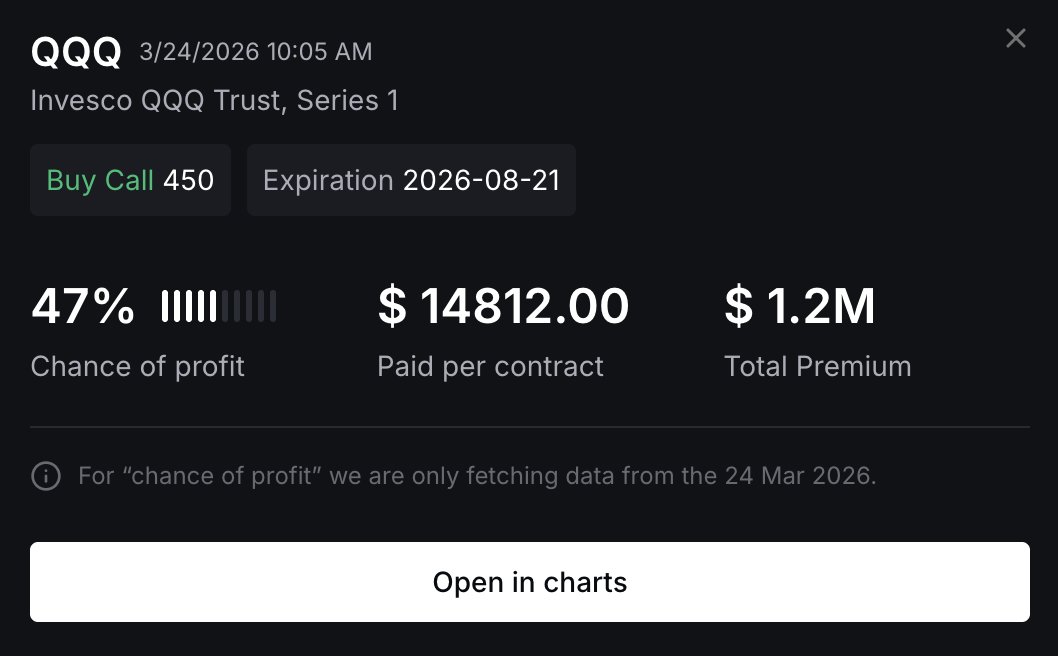Screen dimensions: 1058x656
Task: Click the 2026-08-21 expiration date
Action: click(x=481, y=180)
